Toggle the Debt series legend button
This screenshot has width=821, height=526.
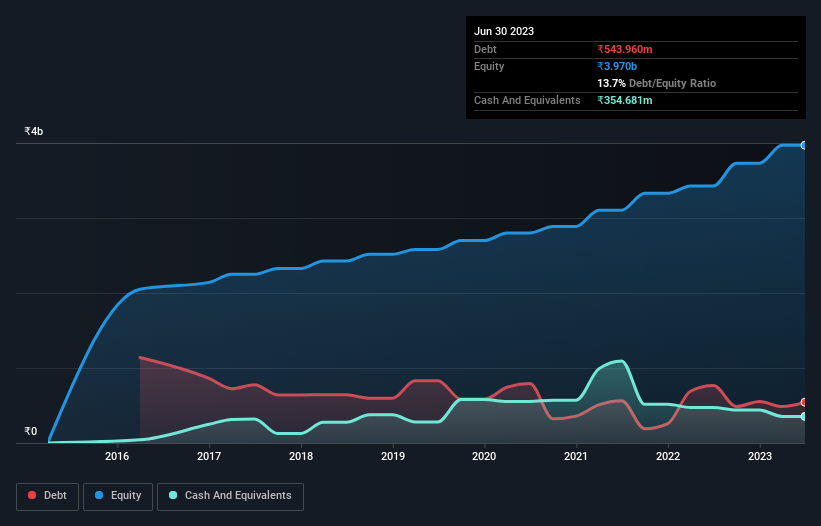(48, 496)
